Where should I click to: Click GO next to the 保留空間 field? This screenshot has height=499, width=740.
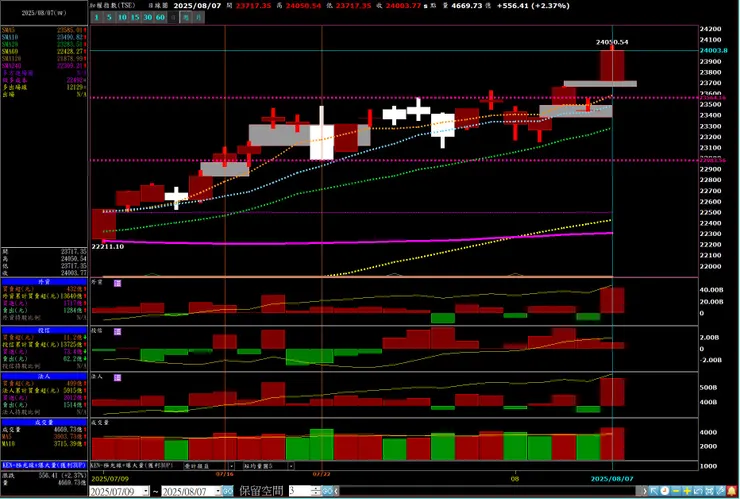(x=327, y=491)
